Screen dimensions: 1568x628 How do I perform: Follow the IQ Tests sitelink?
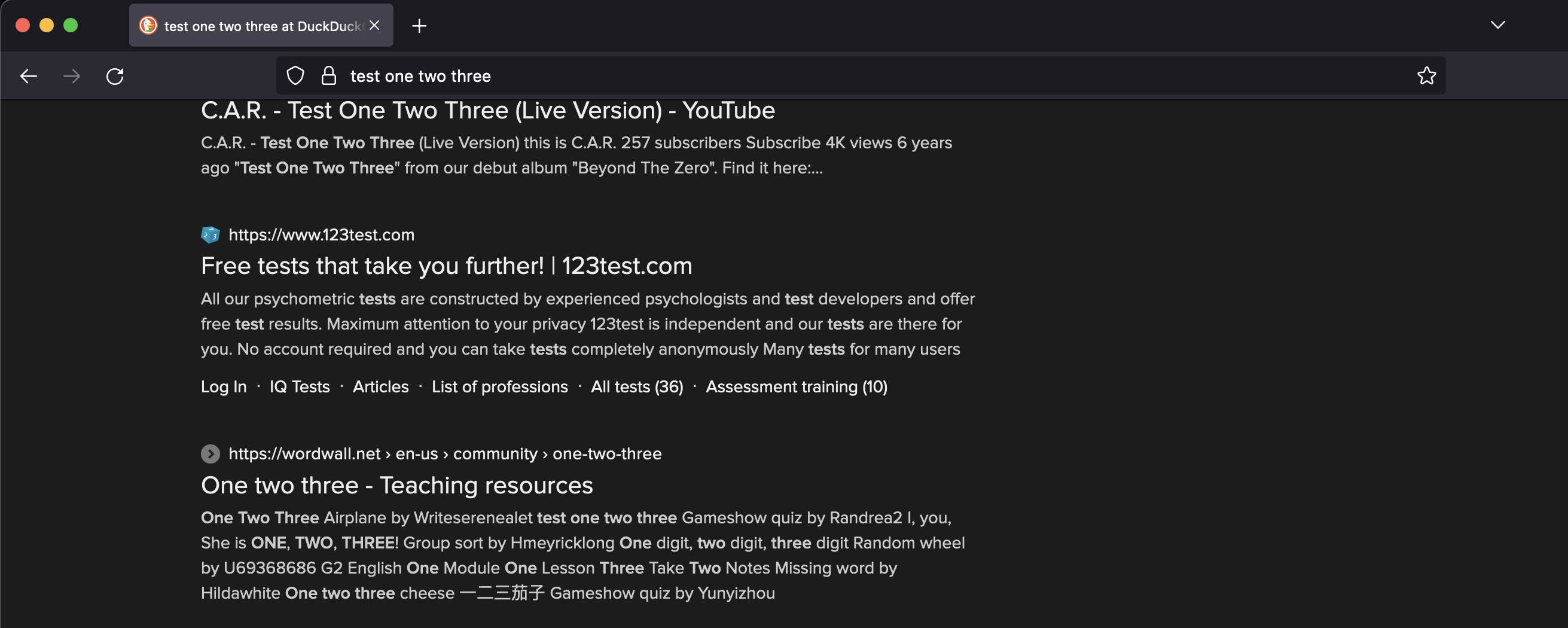300,387
